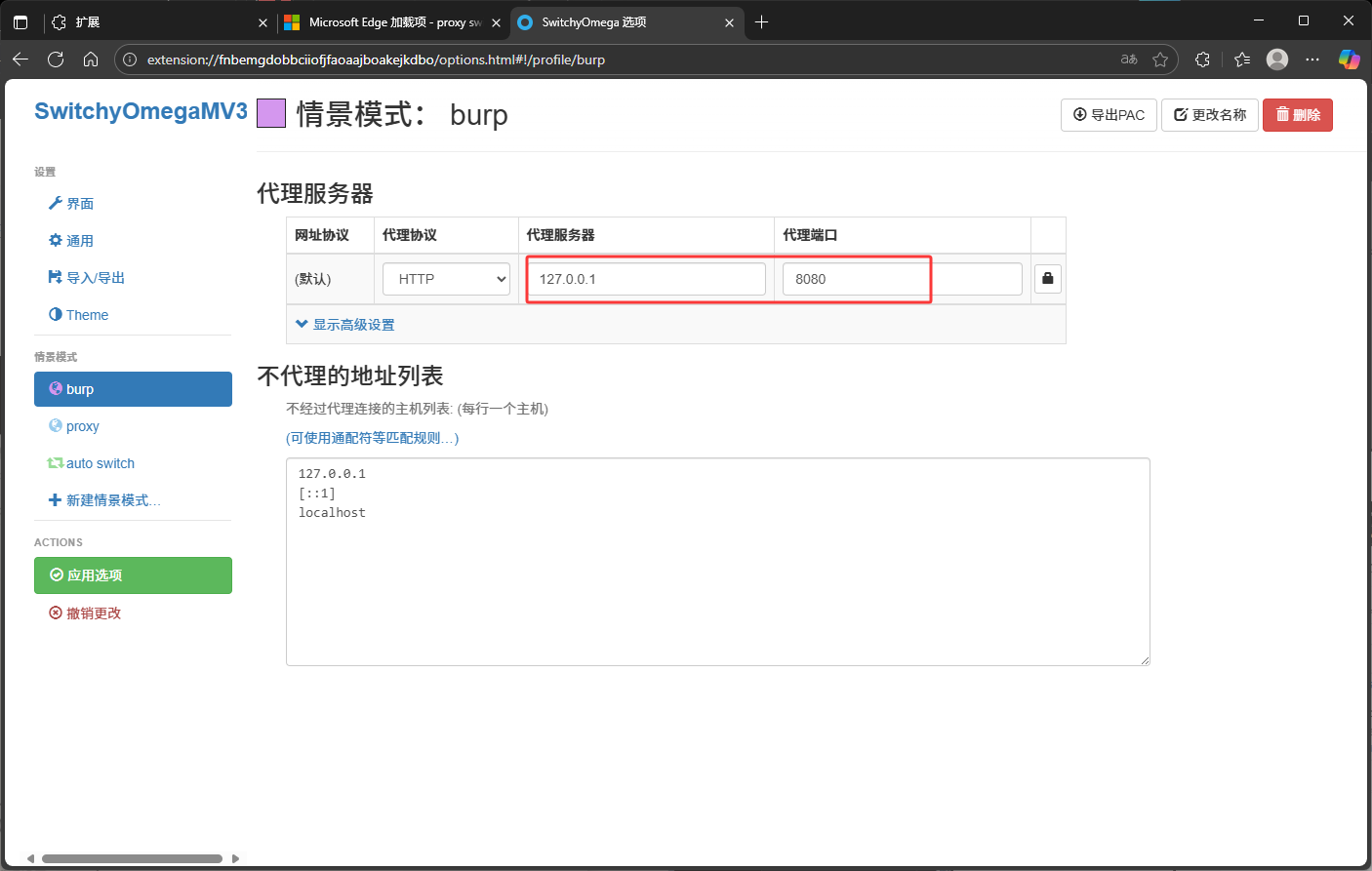This screenshot has width=1372, height=871.
Task: Click the scrollbar right arrow at bottom
Action: coord(235,859)
